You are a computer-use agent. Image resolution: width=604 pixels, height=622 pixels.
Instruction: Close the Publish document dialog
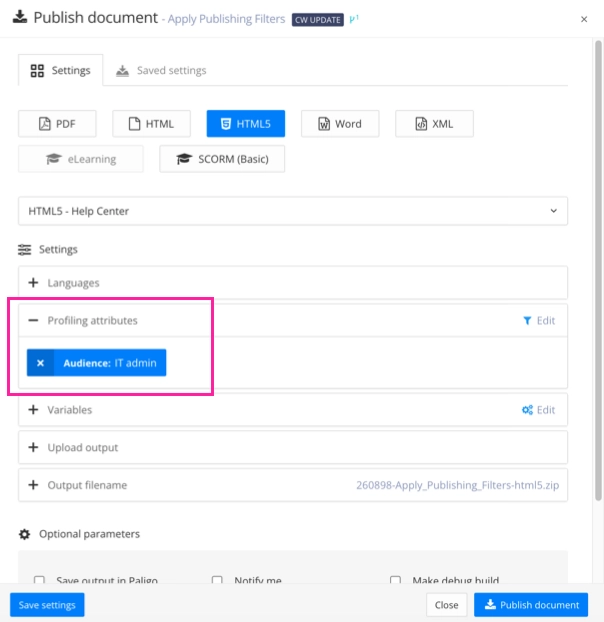pyautogui.click(x=584, y=19)
